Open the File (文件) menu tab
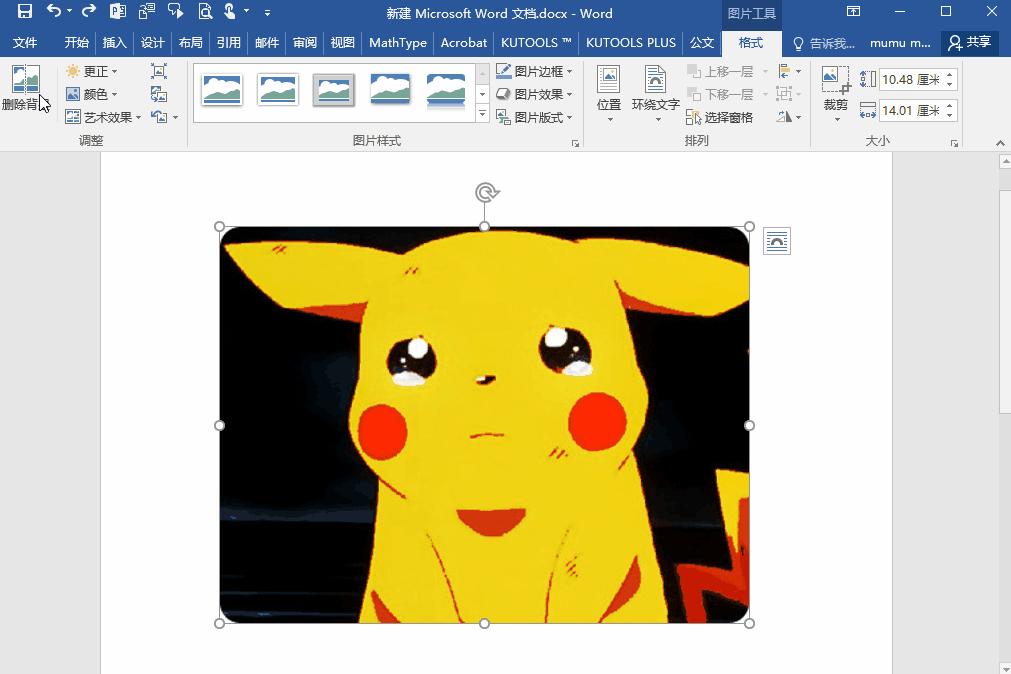The height and width of the screenshot is (674, 1011). [x=25, y=43]
